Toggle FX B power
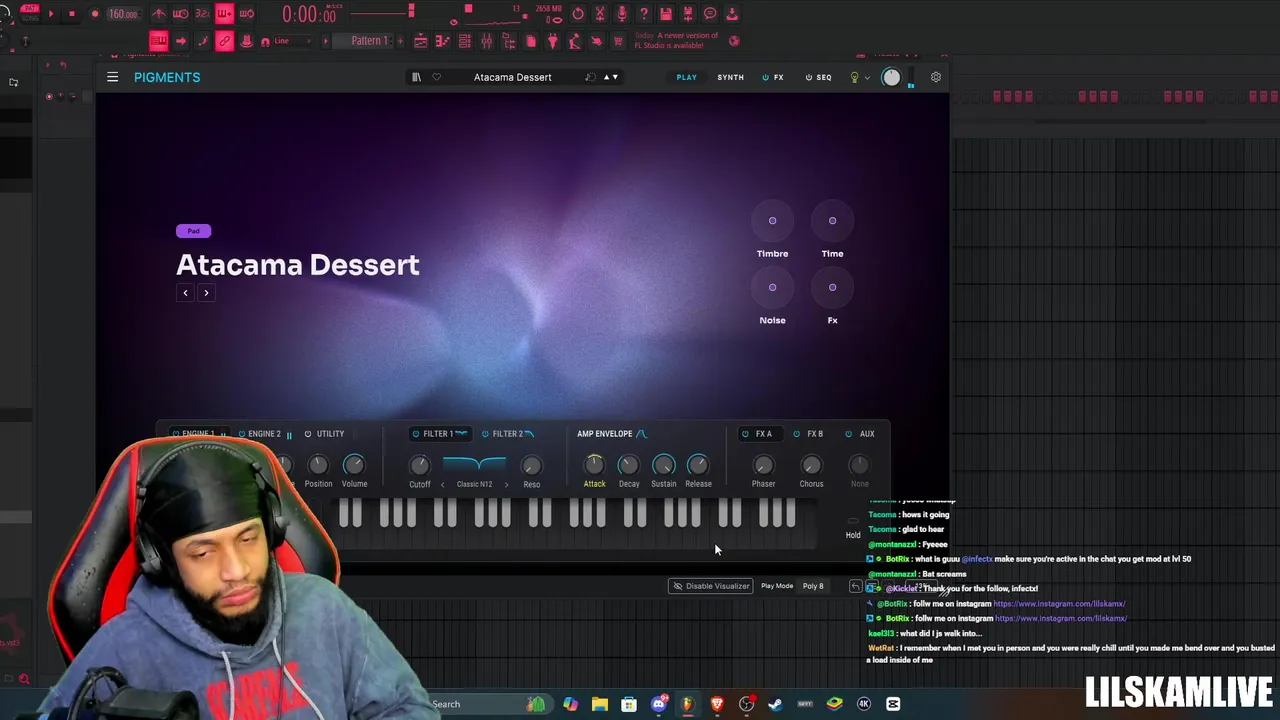Image resolution: width=1280 pixels, height=720 pixels. click(797, 434)
